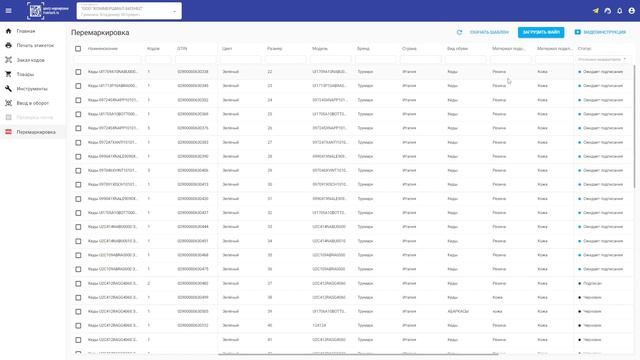Click the blue Загрузить файл button

[x=541, y=32]
